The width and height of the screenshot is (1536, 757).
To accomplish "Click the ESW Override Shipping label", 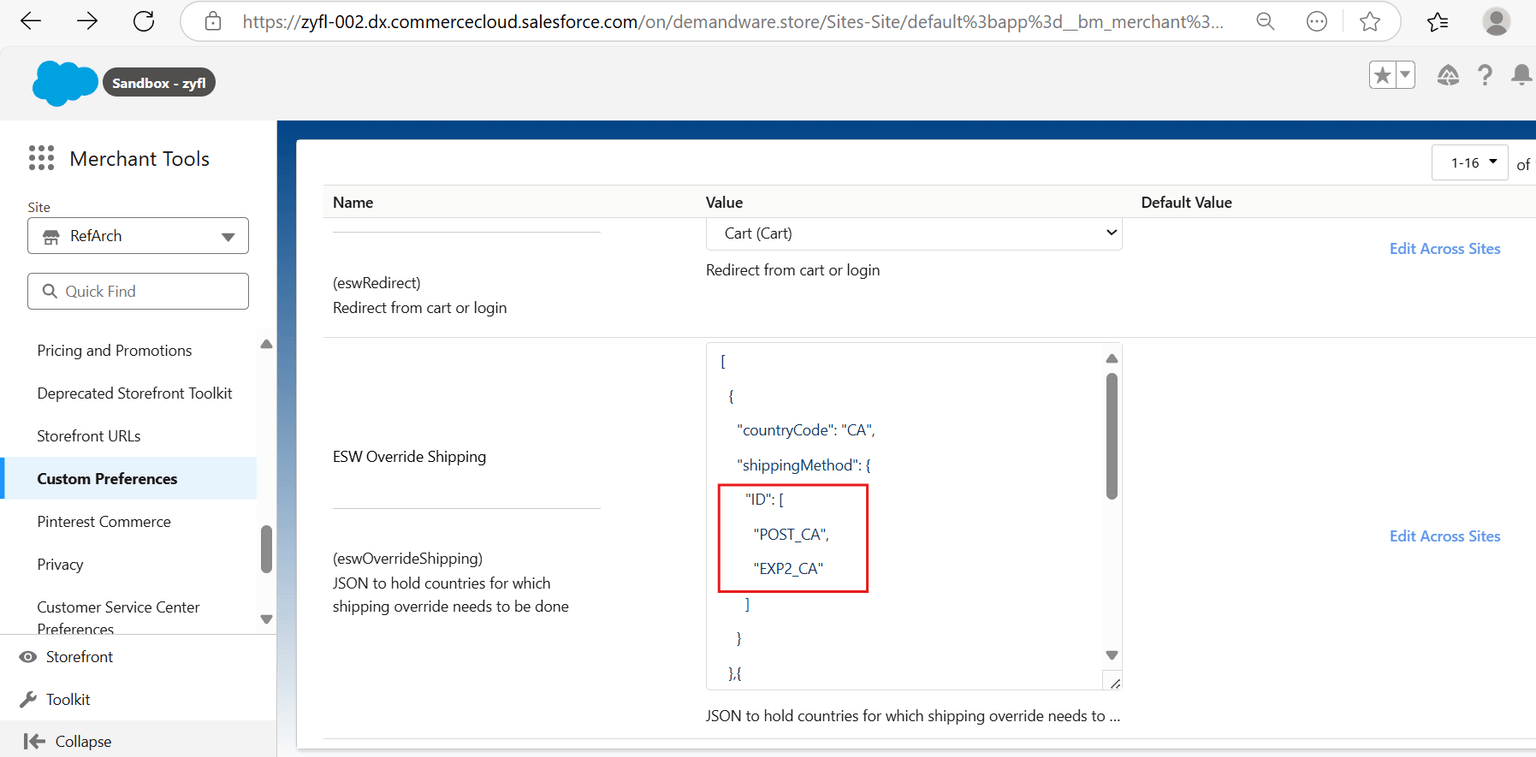I will [x=409, y=457].
